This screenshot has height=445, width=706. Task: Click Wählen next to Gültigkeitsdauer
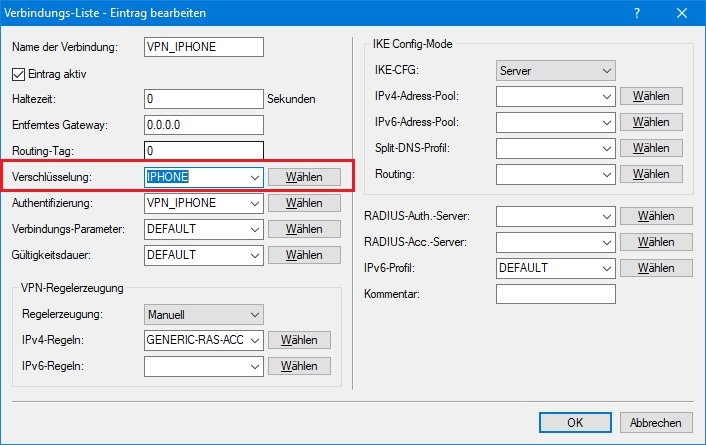(x=304, y=255)
